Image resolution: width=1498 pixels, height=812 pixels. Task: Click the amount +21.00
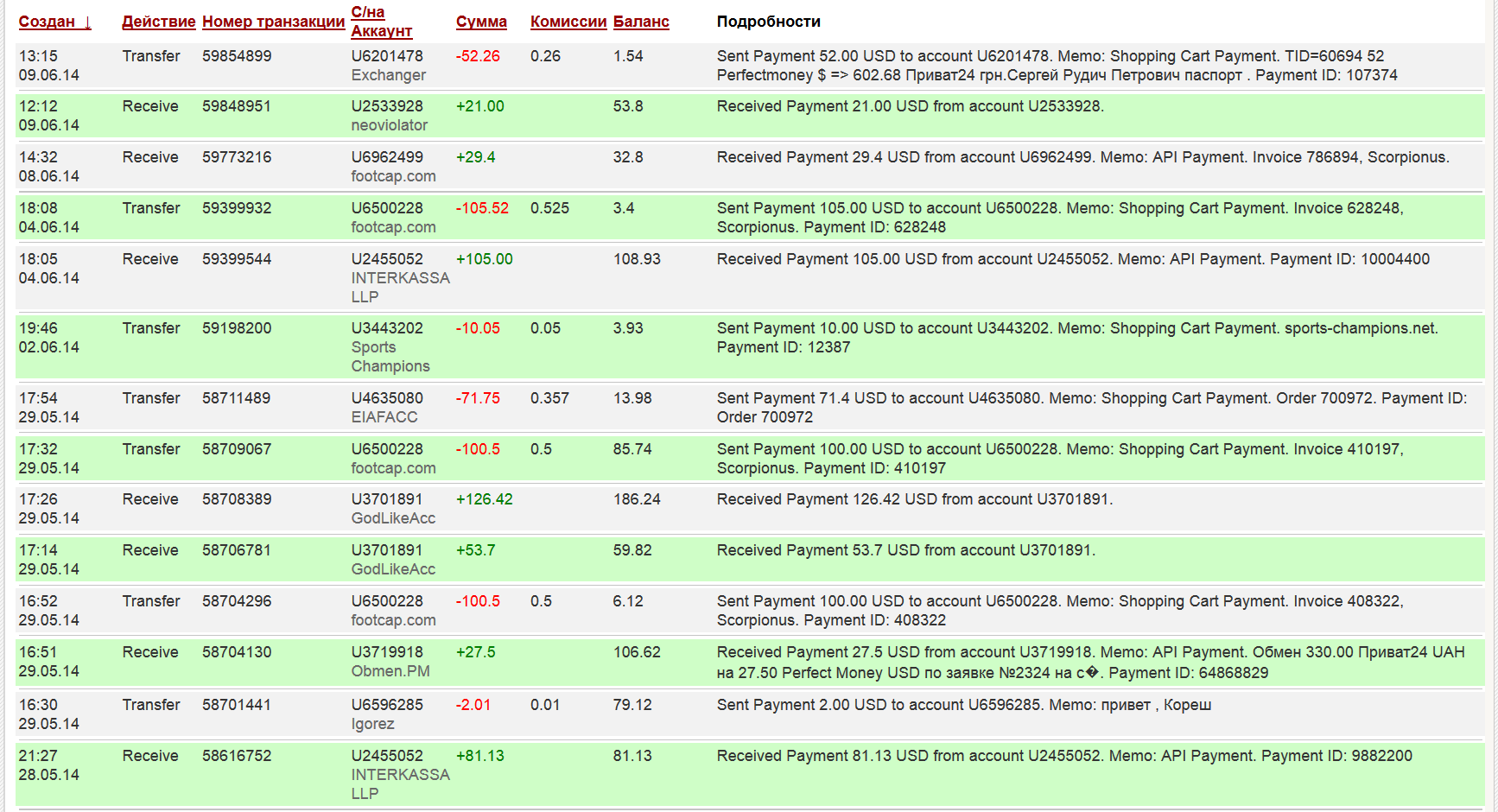pos(480,106)
